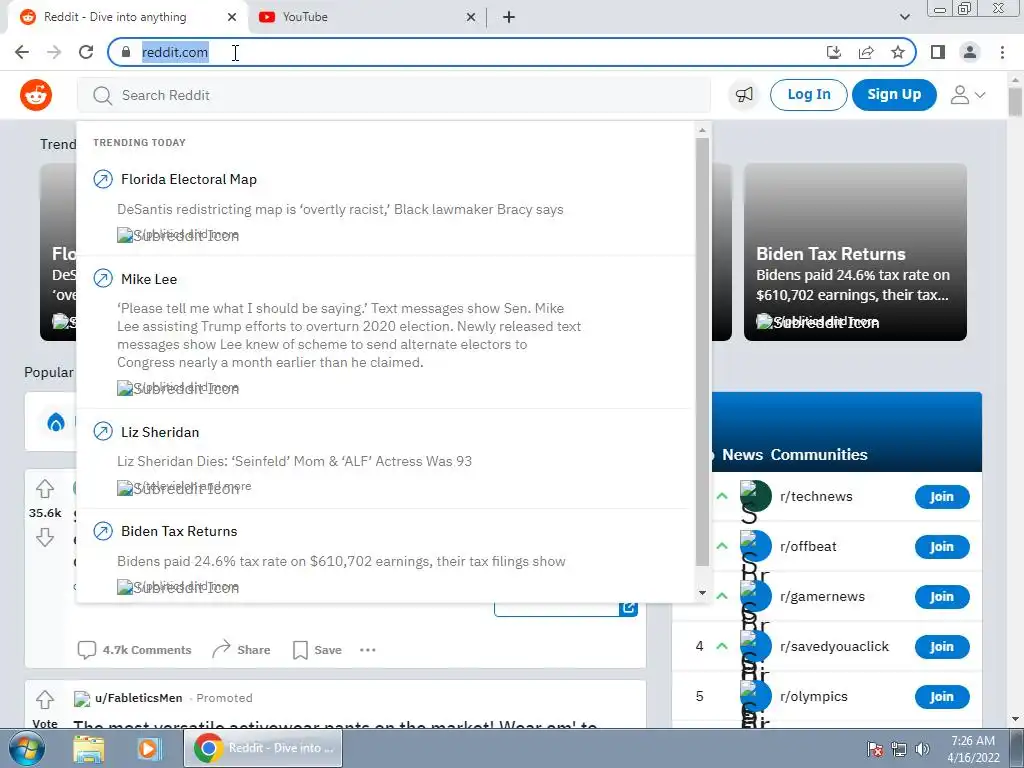The image size is (1024, 768).
Task: Open u/FableticsMen profile link
Action: click(138, 698)
